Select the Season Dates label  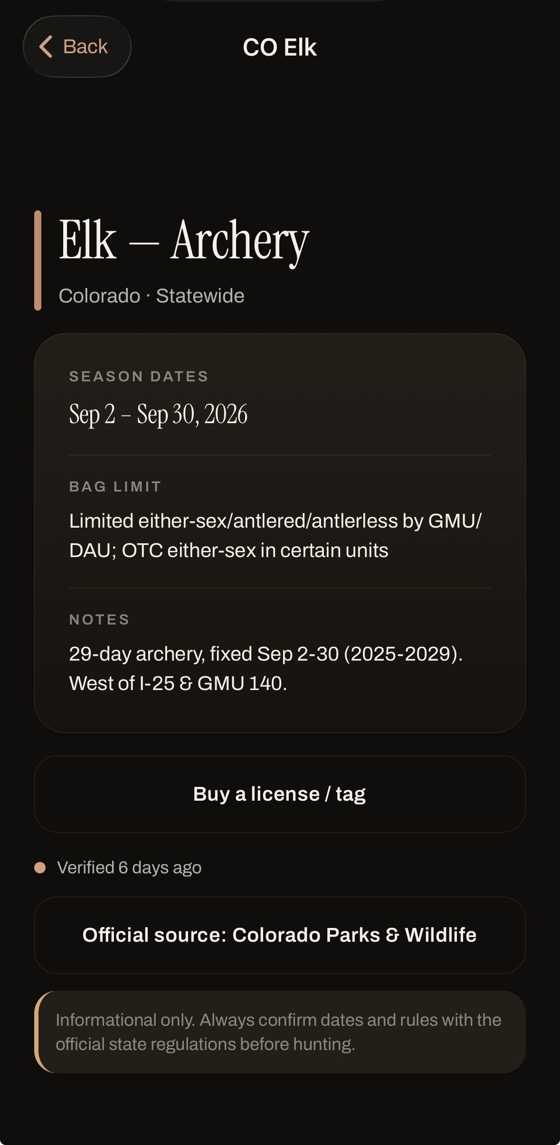point(139,377)
